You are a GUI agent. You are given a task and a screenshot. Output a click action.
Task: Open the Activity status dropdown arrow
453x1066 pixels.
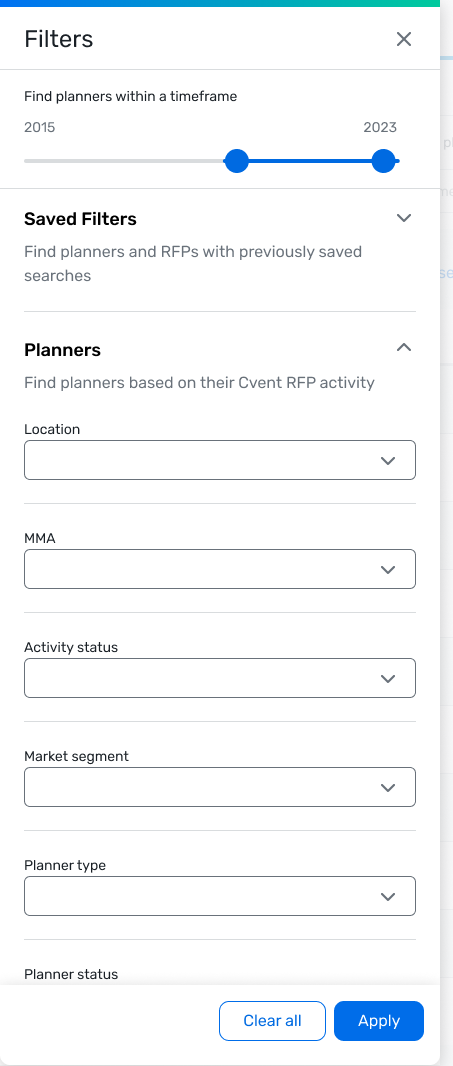coord(388,678)
